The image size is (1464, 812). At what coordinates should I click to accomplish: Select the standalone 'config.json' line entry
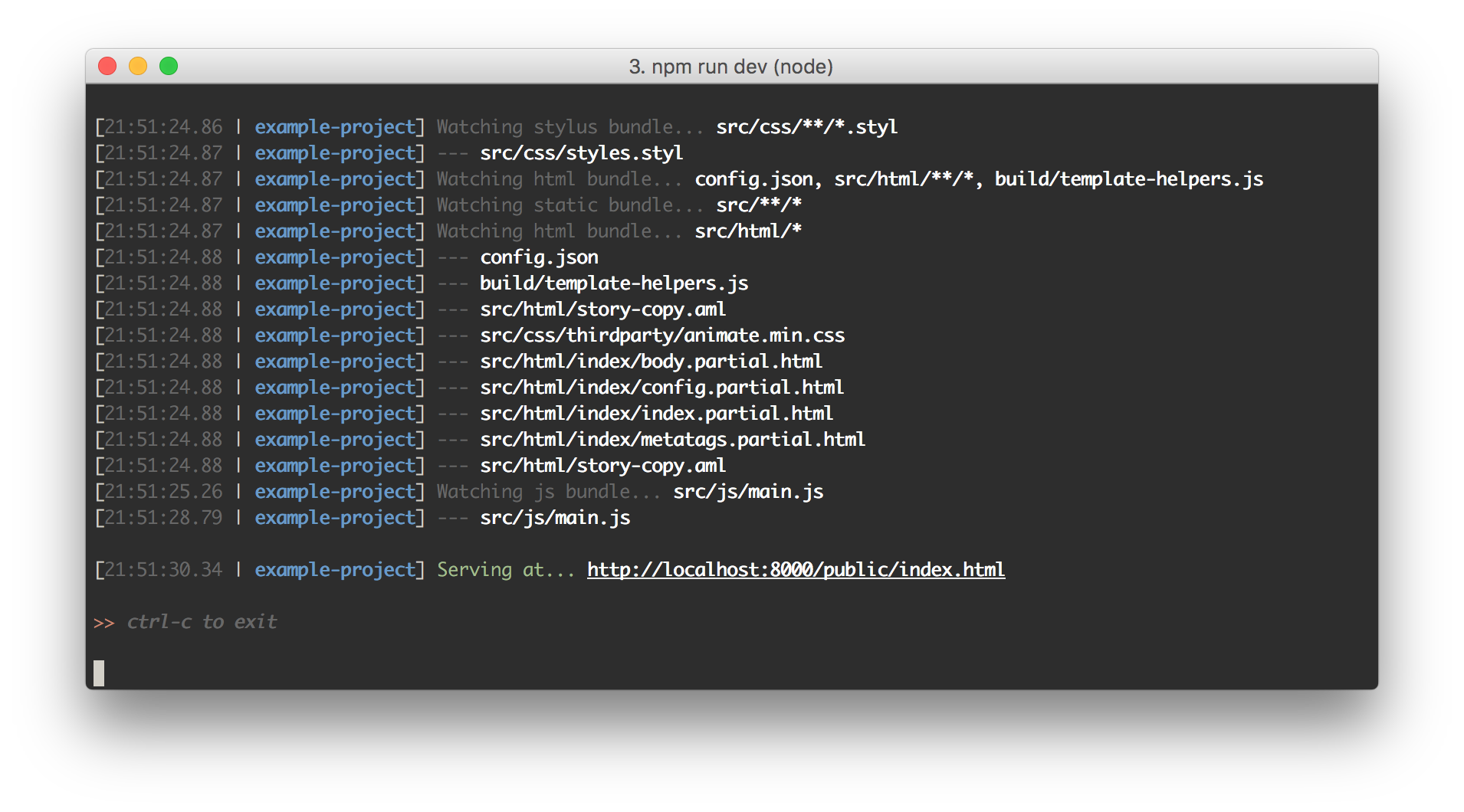(539, 257)
